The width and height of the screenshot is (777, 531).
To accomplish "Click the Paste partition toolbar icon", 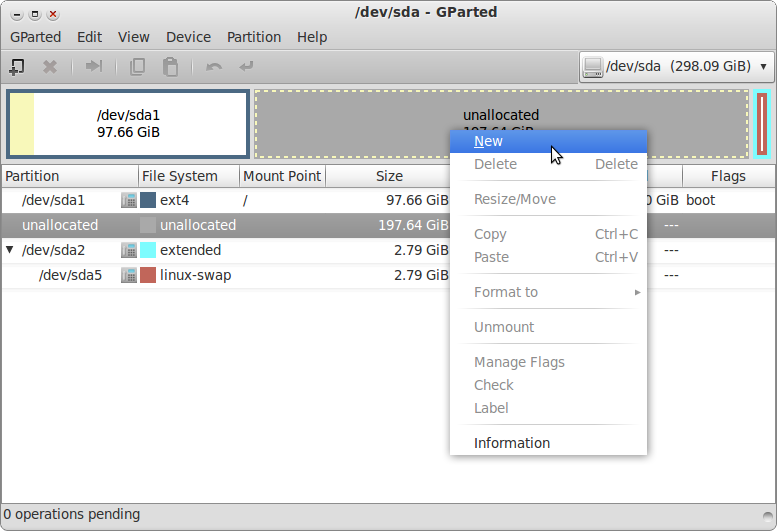I will click(x=170, y=66).
